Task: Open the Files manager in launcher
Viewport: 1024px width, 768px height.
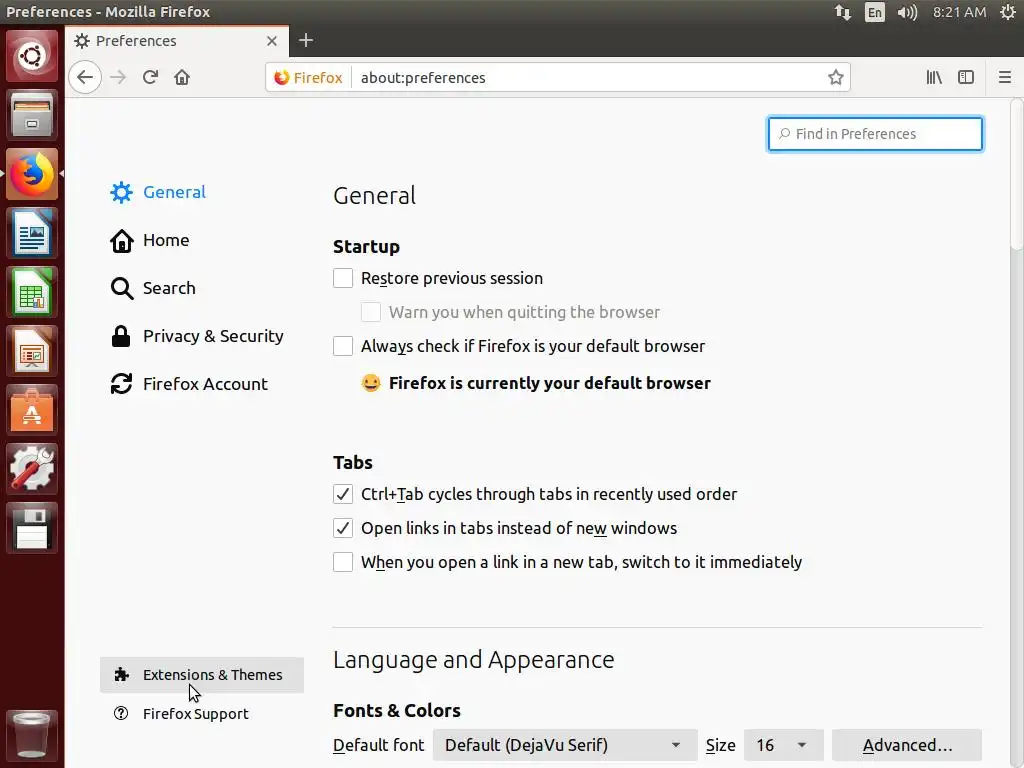Action: tap(32, 116)
